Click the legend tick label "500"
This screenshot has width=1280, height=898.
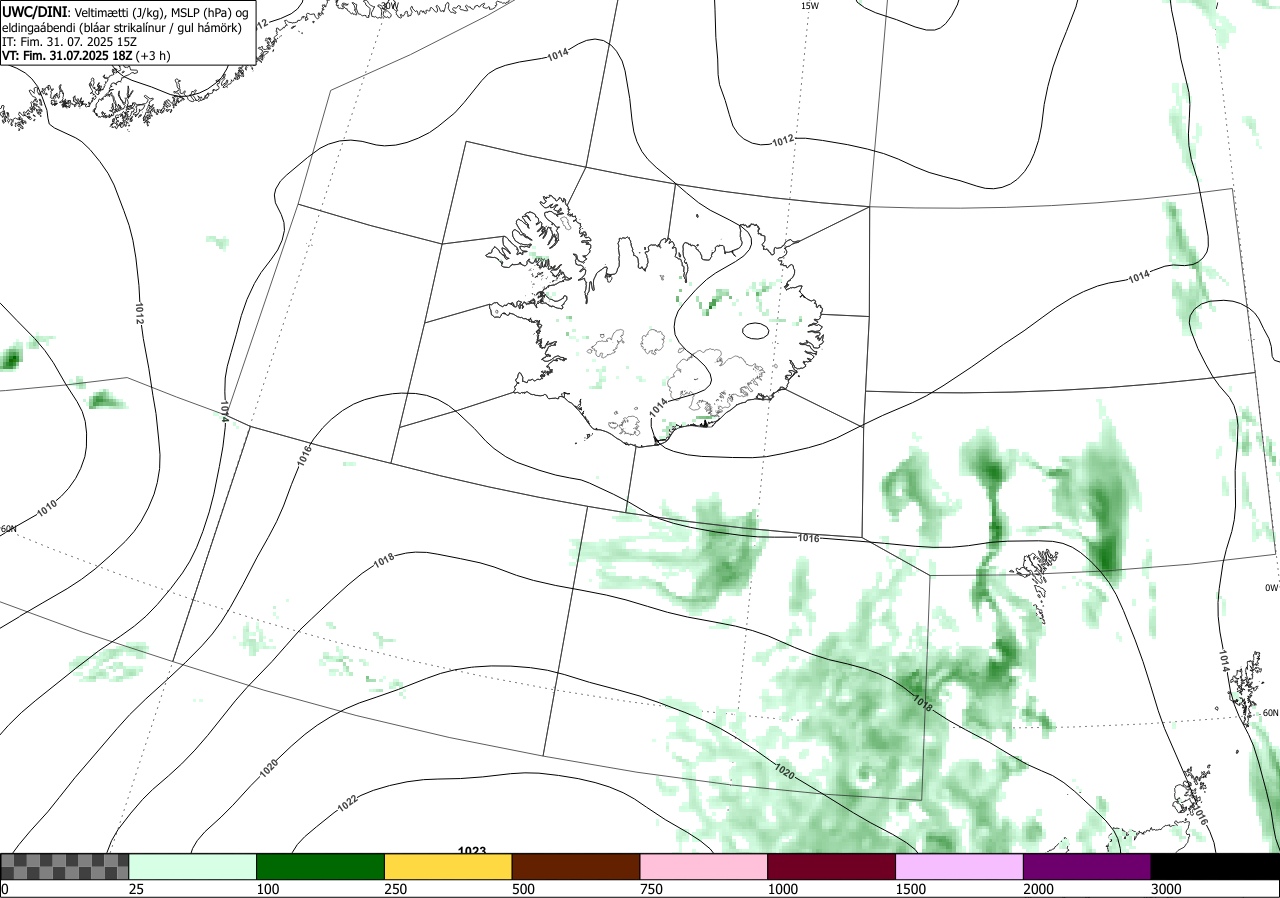point(523,889)
